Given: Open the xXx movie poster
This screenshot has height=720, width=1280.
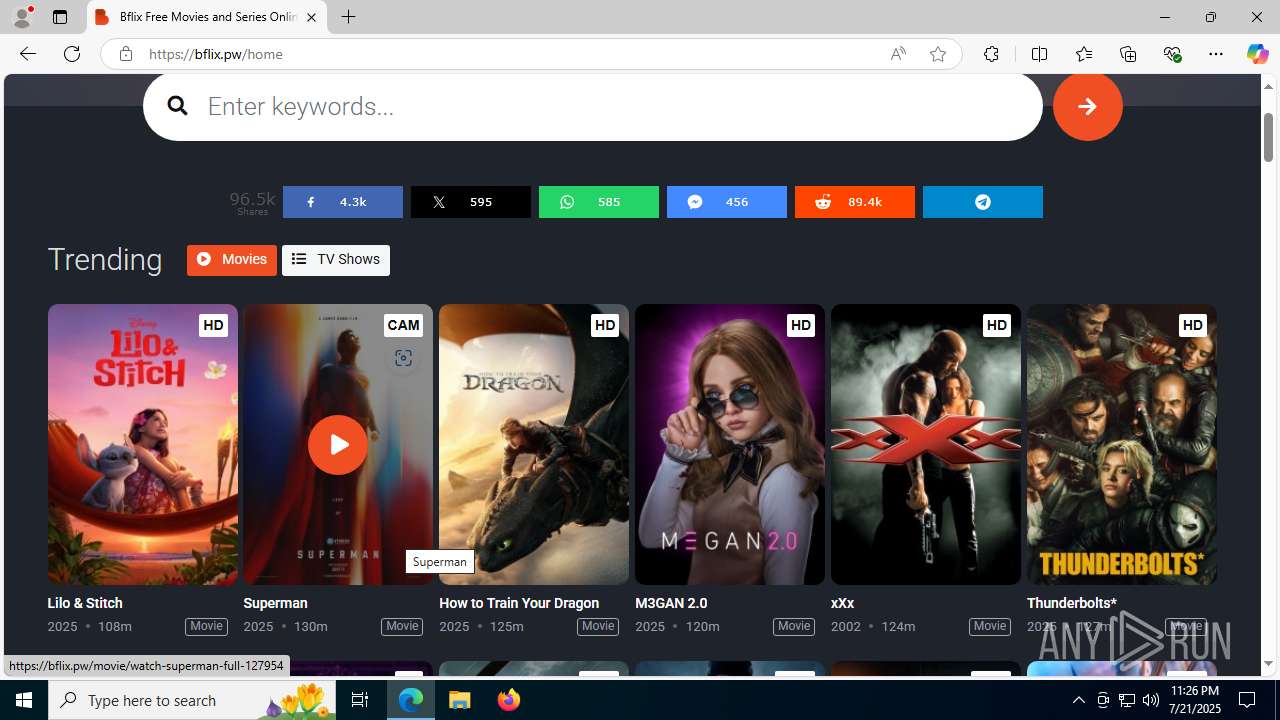Looking at the screenshot, I should tap(925, 445).
